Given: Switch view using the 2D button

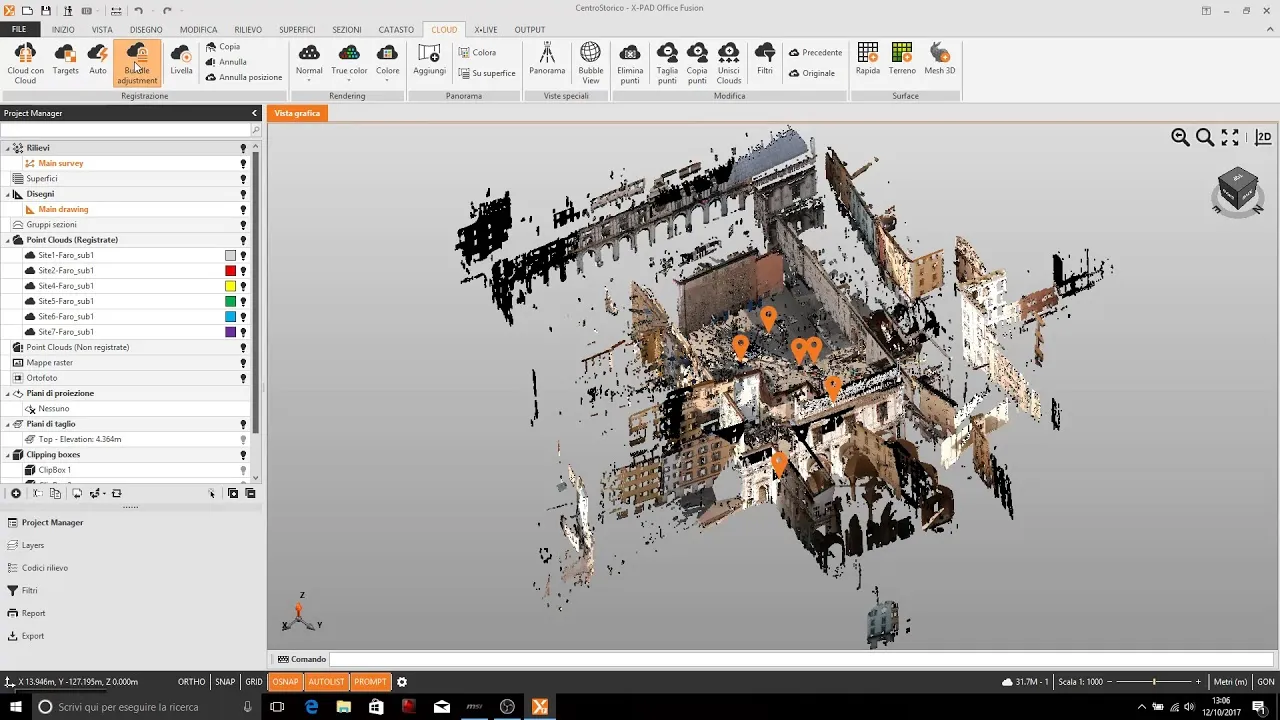Looking at the screenshot, I should (x=1264, y=138).
